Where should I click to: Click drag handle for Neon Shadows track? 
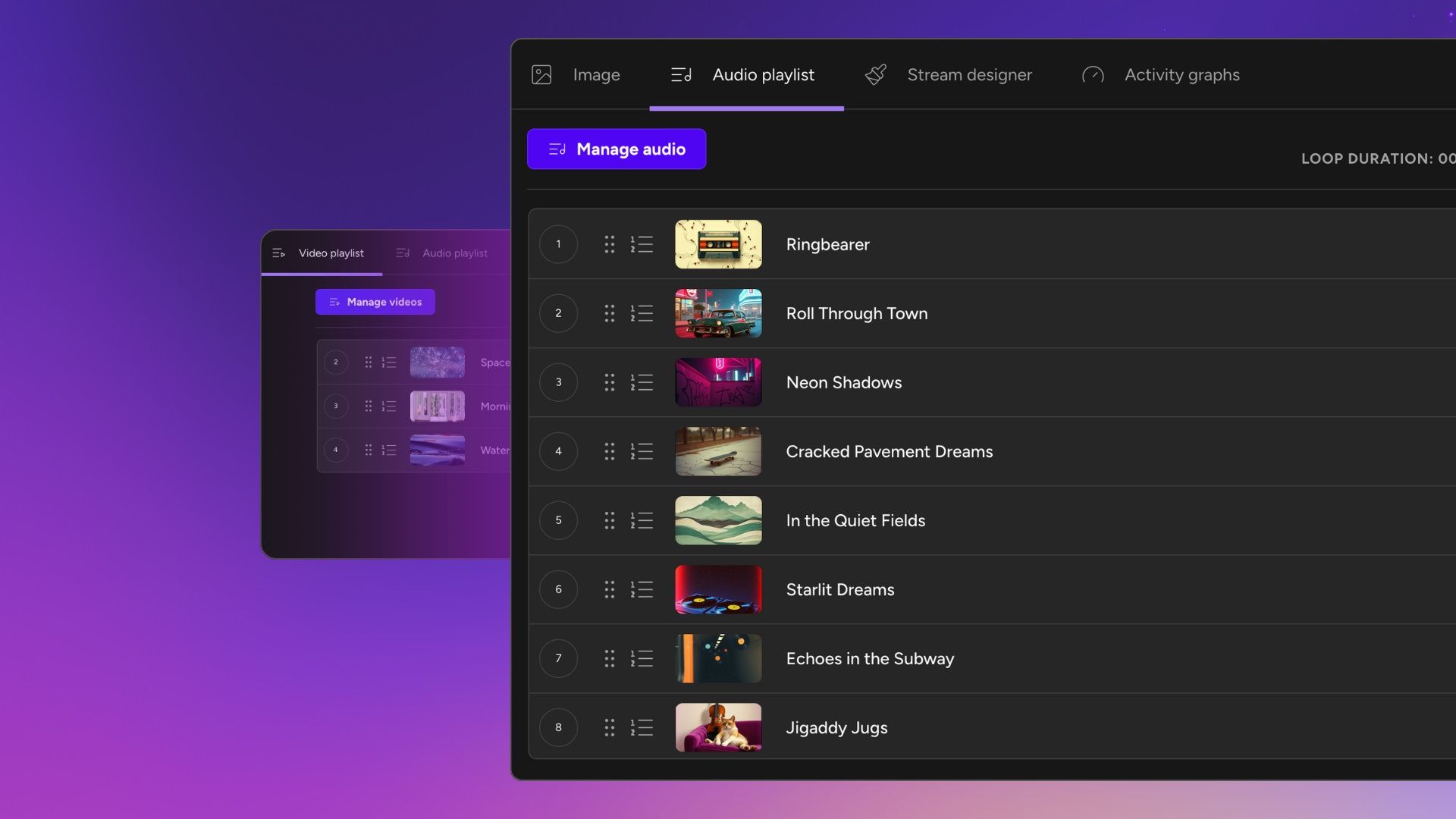[609, 382]
